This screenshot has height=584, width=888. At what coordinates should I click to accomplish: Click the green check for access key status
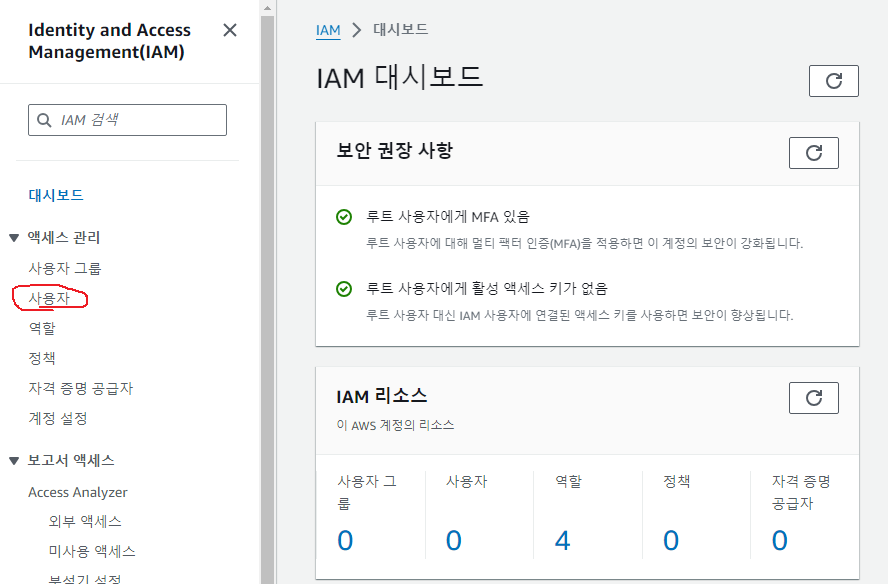tap(344, 289)
